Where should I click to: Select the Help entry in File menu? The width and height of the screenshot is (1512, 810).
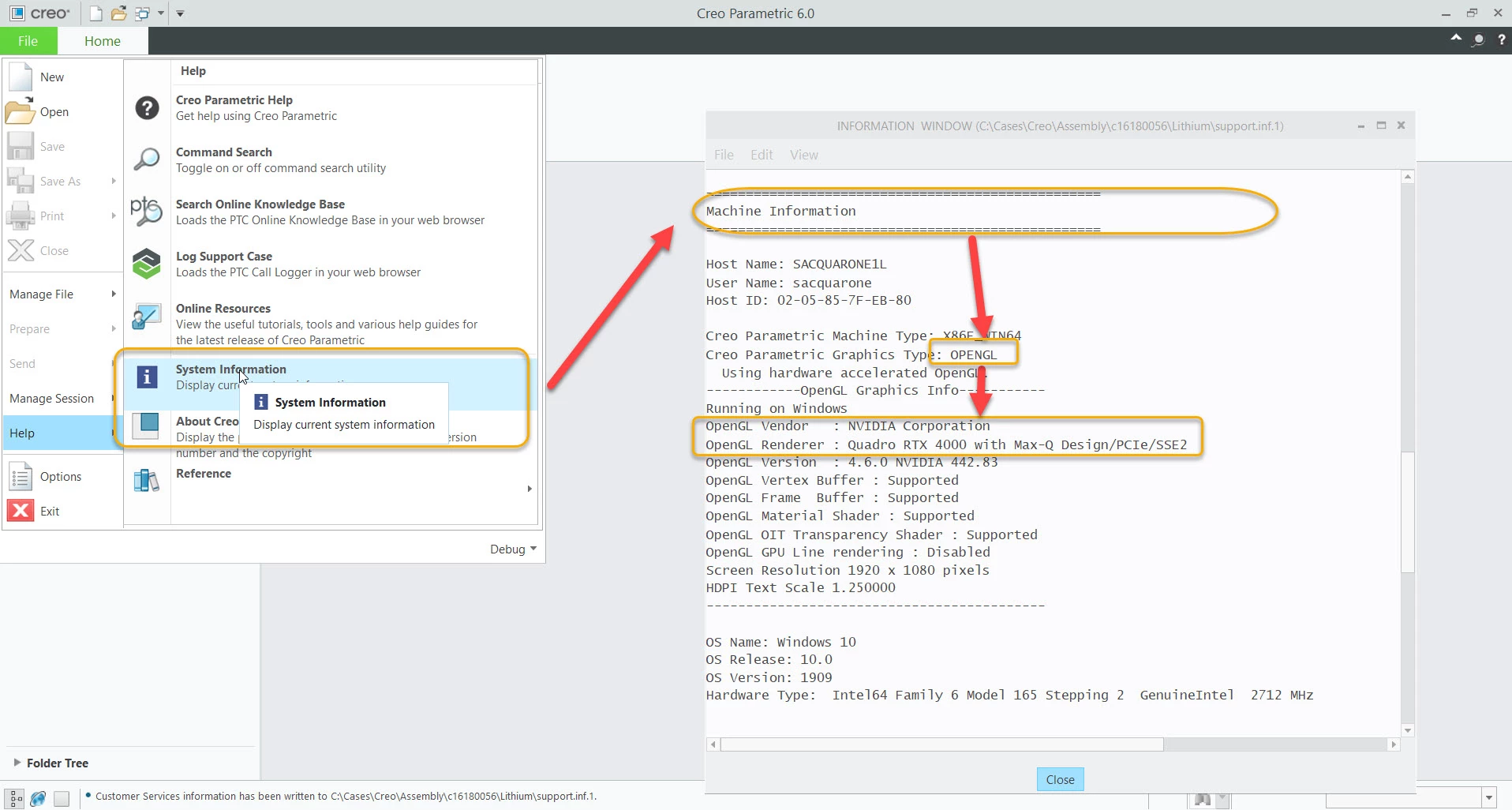tap(62, 433)
